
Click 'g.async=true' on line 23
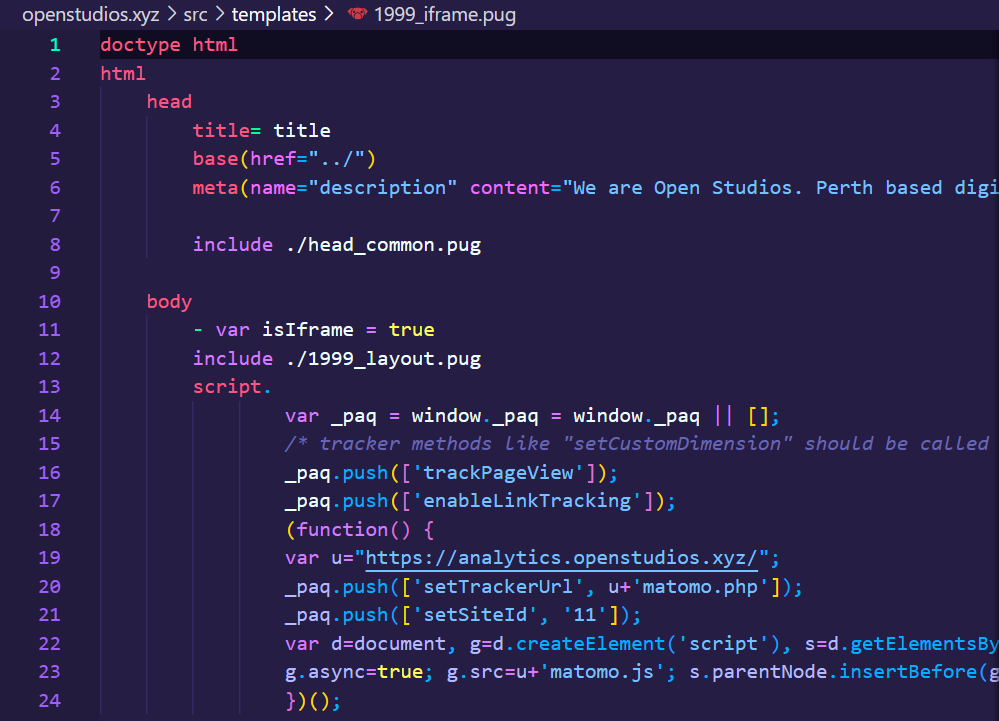pos(354,672)
